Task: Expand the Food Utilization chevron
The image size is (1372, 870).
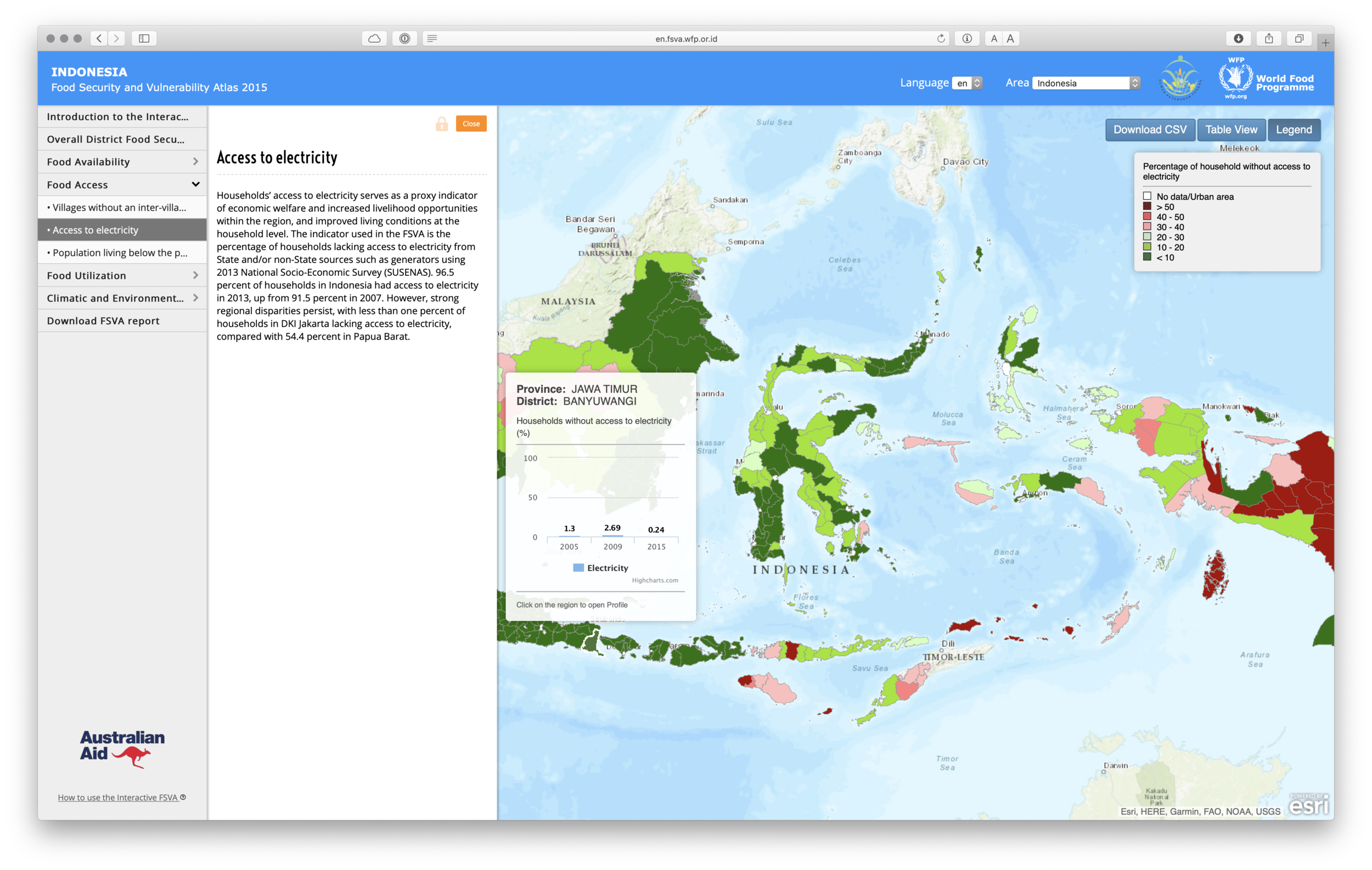Action: 195,275
